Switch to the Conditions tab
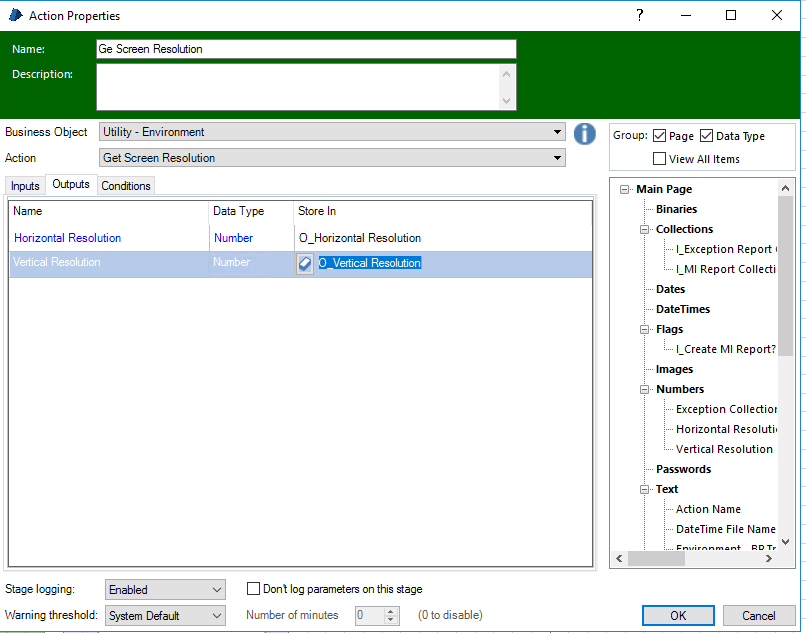The width and height of the screenshot is (806, 633). point(126,186)
